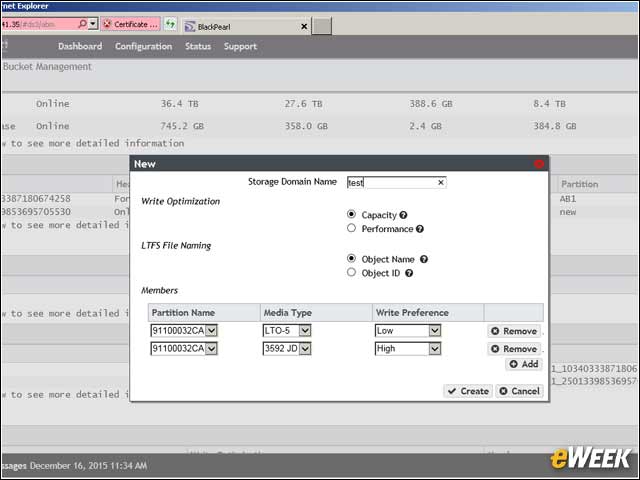Click Bucket Management heading
This screenshot has width=640, height=480.
tap(47, 67)
